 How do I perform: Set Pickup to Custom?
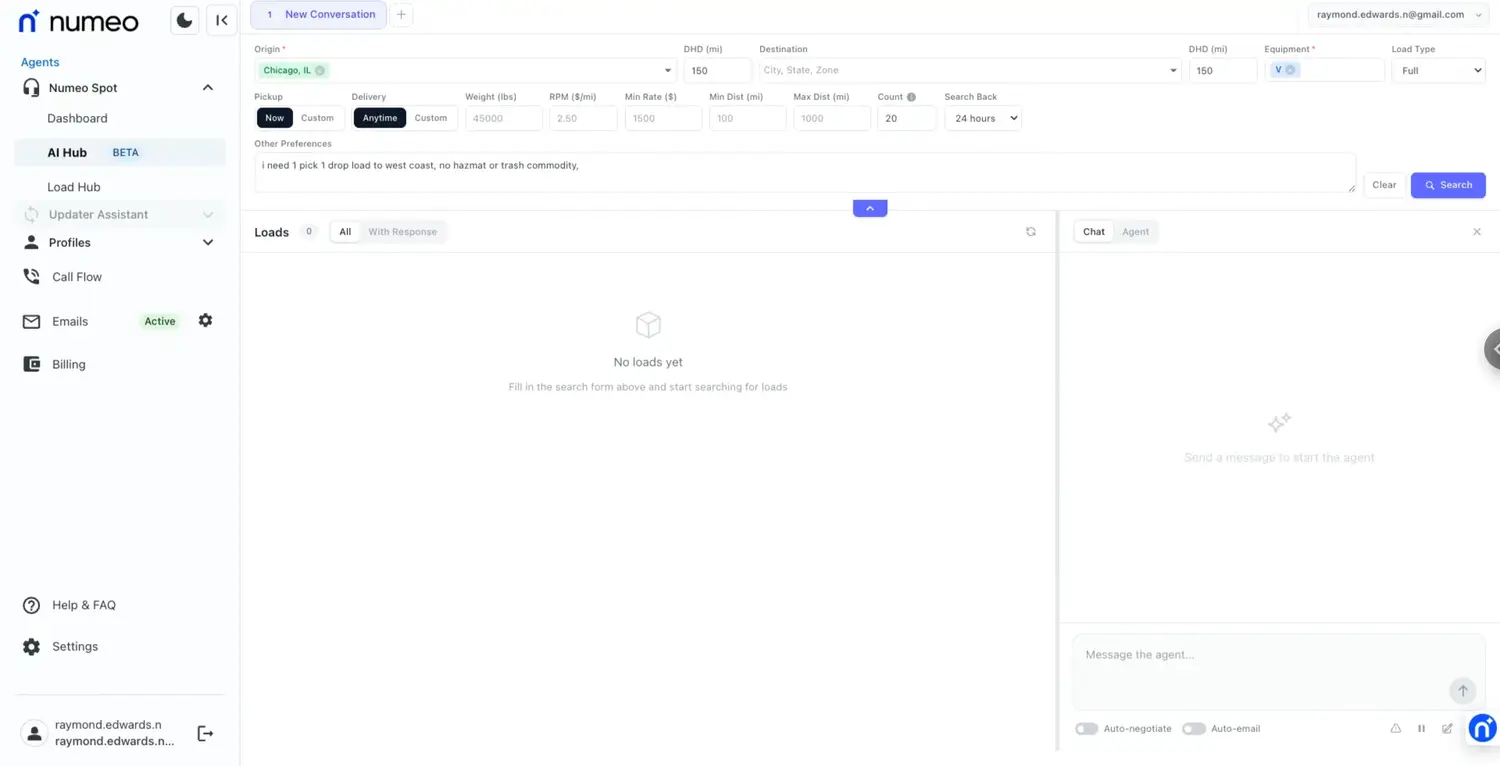click(317, 118)
